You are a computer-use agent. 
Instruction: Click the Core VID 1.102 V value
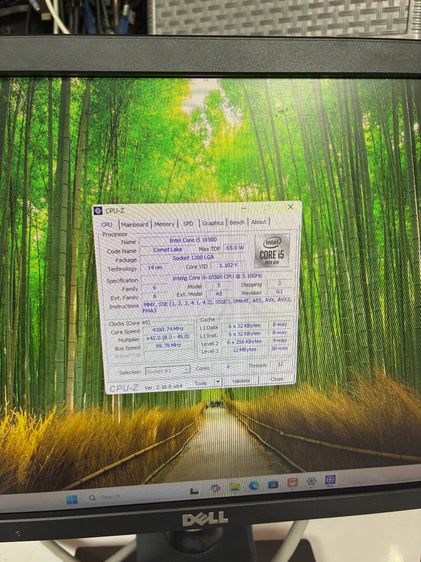click(x=228, y=266)
